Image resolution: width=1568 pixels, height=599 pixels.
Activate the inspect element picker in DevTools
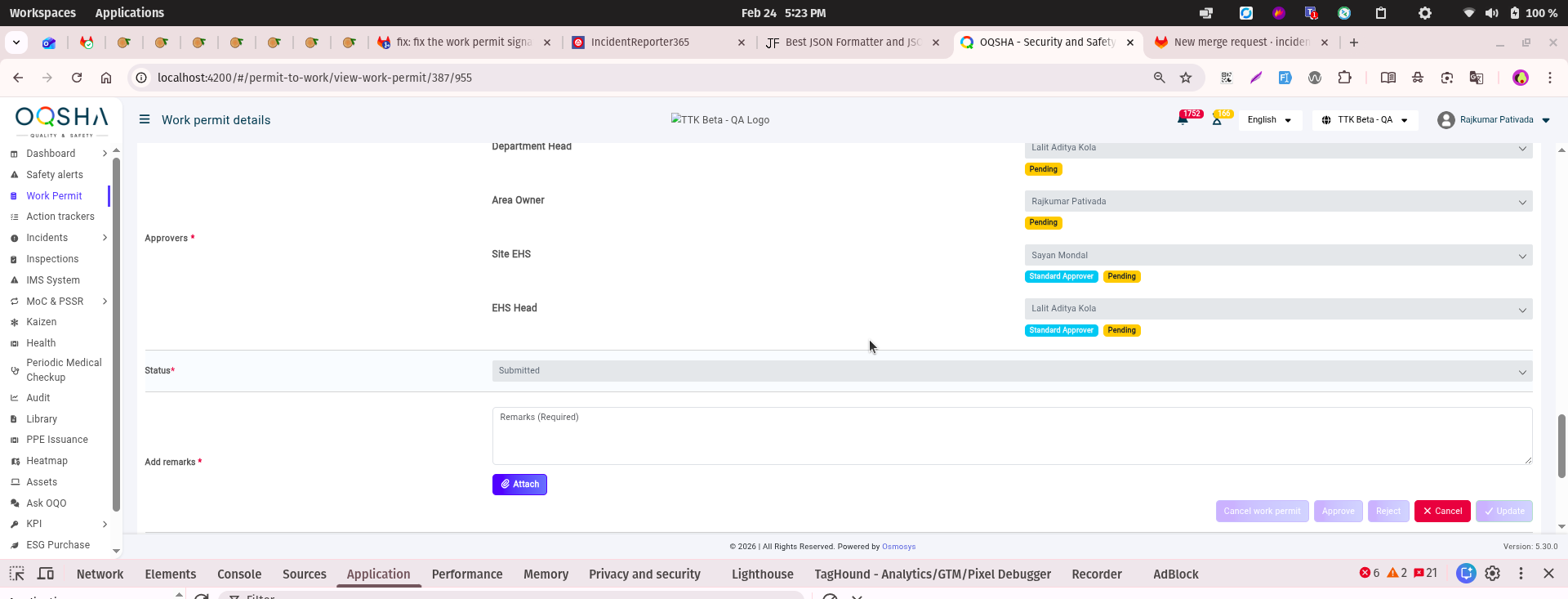[16, 574]
